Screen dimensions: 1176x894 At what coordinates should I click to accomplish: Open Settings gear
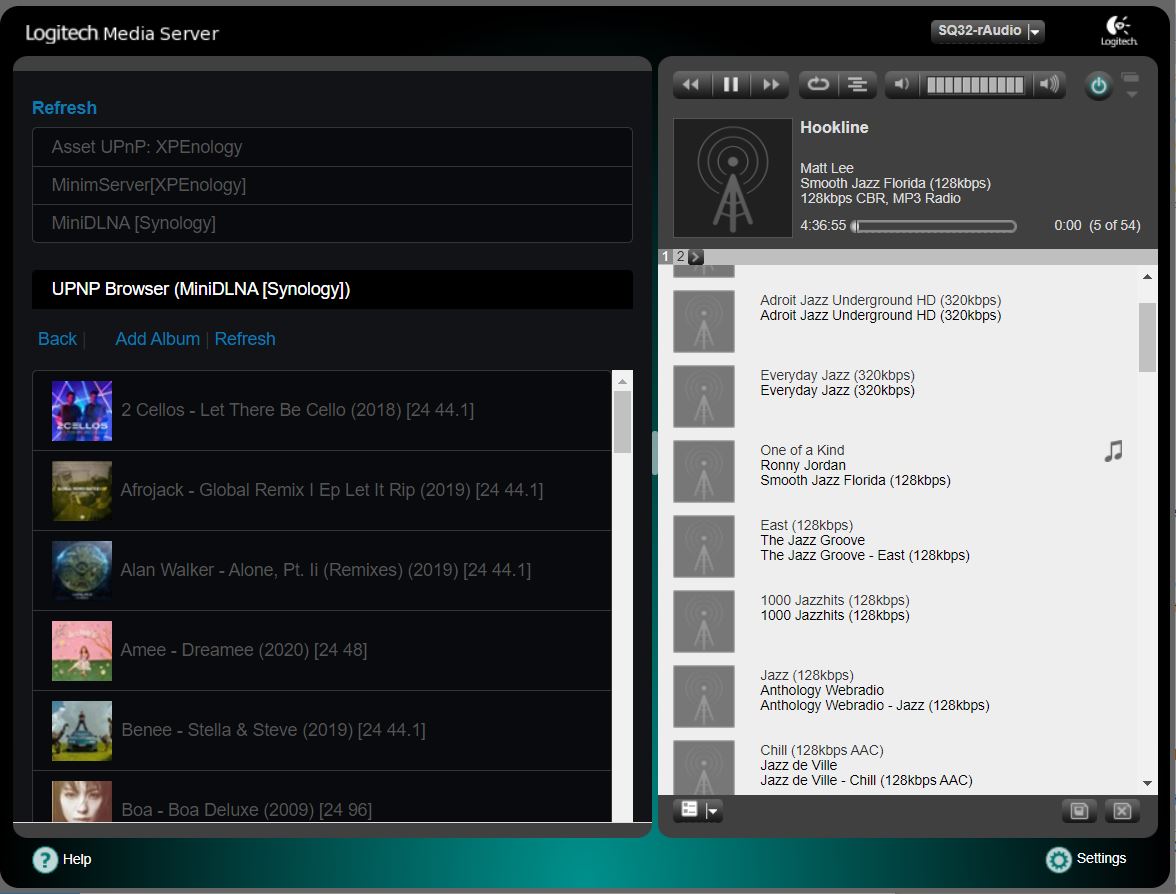(1058, 860)
